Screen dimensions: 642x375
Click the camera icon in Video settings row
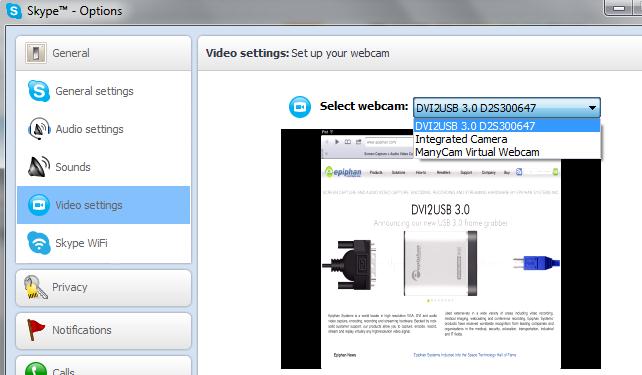tap(39, 205)
